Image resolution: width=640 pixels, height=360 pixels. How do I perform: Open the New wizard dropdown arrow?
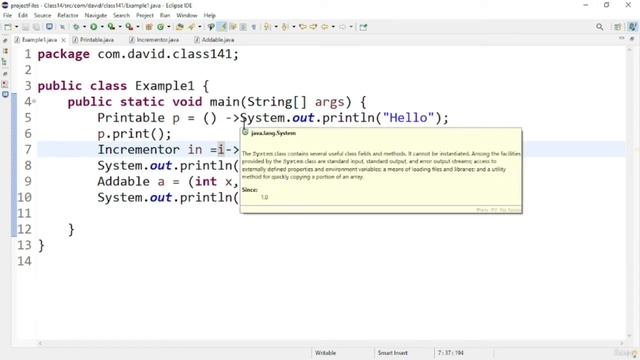coord(17,27)
